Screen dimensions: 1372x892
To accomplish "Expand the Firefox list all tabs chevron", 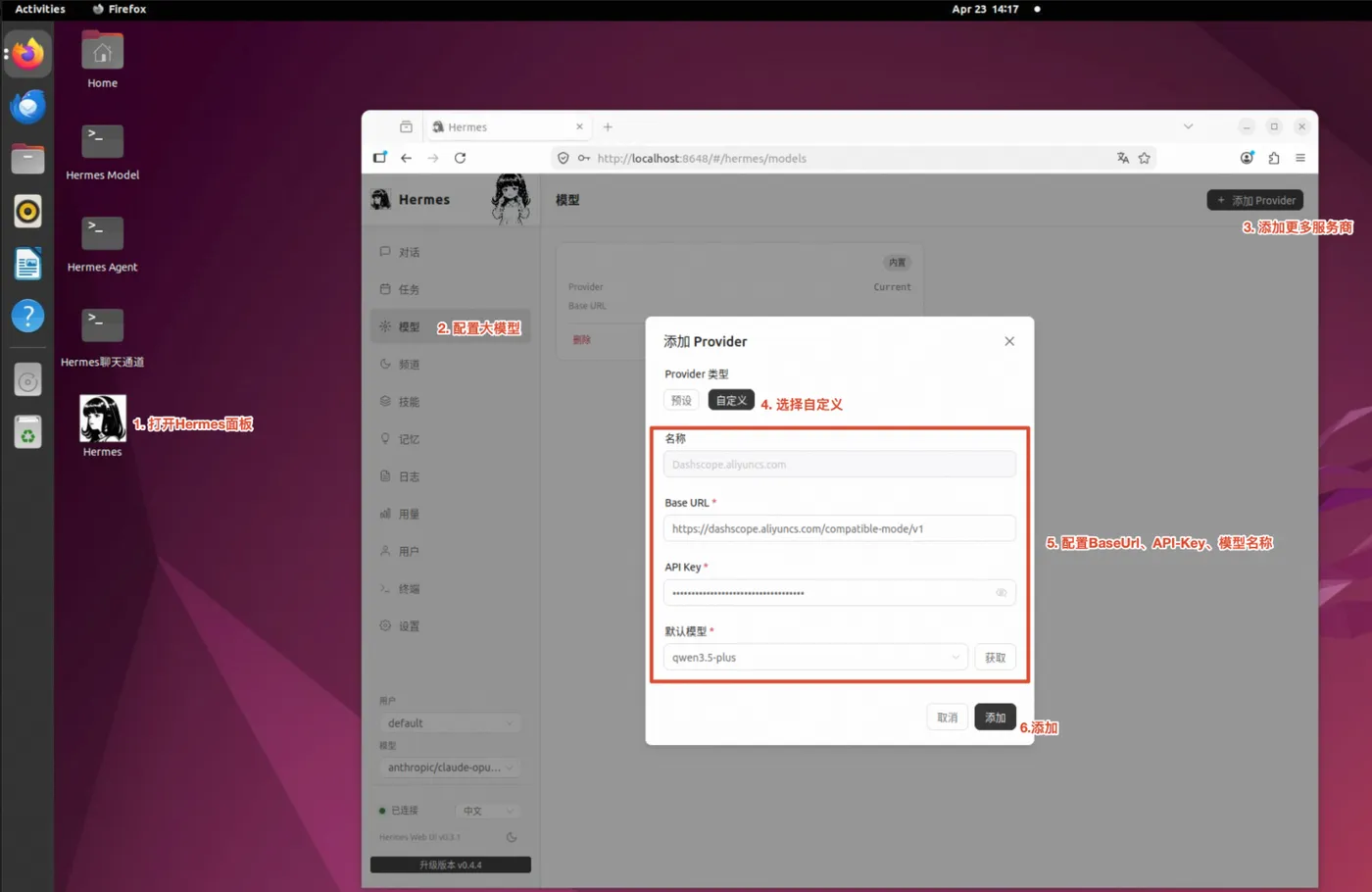I will (1188, 126).
